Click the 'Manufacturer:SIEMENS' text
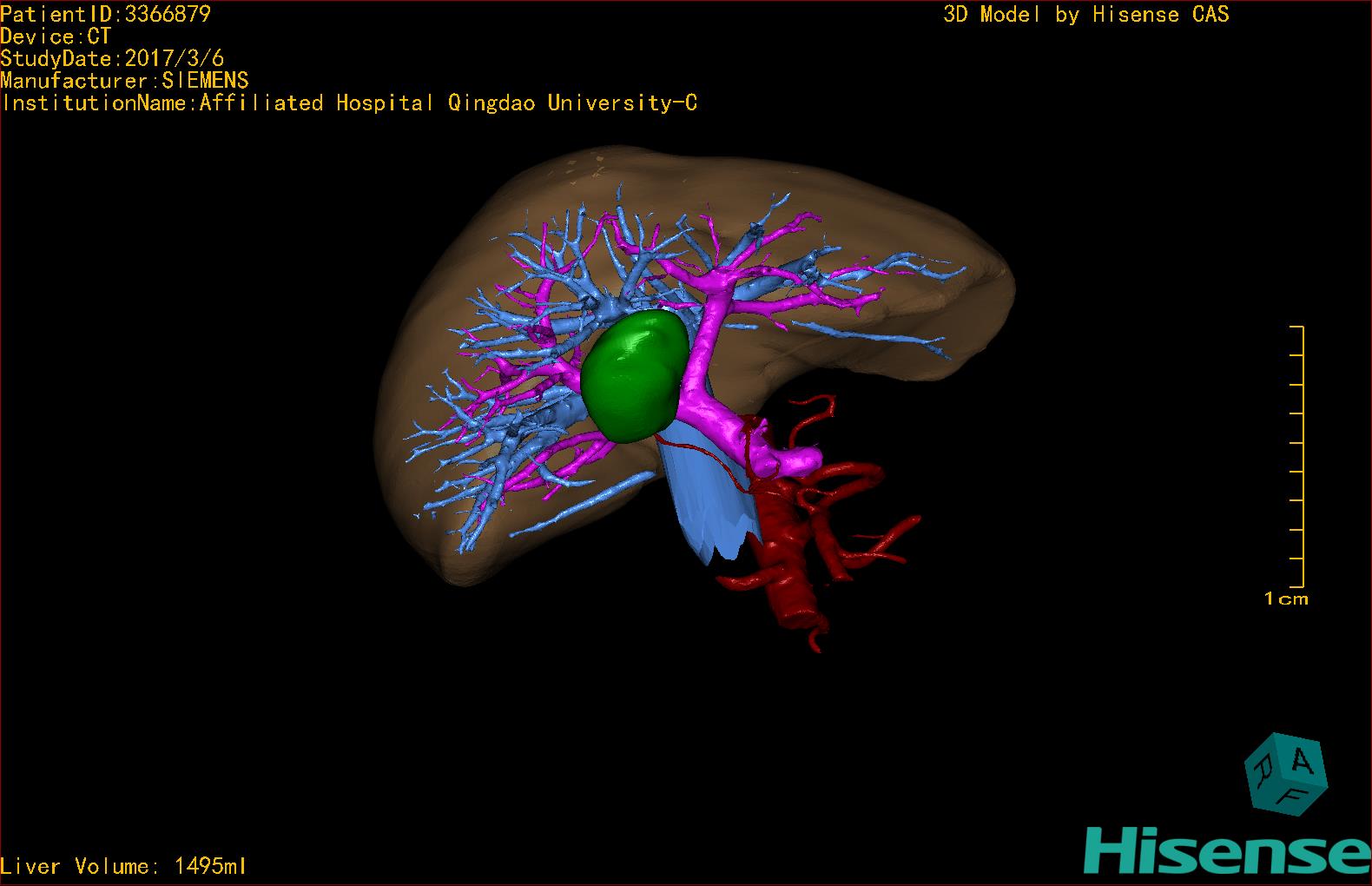 (124, 81)
